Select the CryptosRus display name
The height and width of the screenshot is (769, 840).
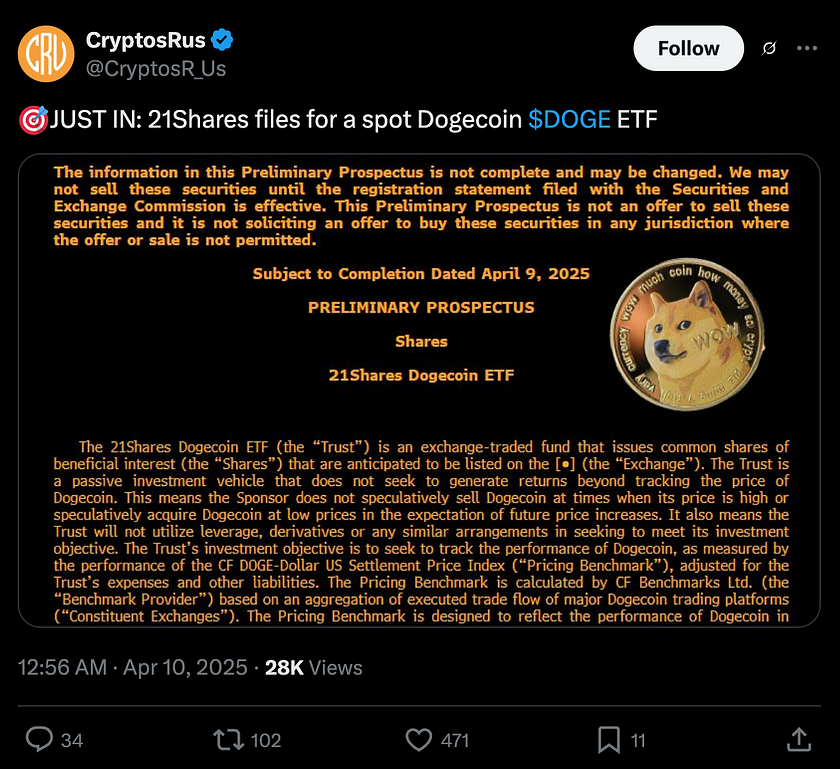(145, 41)
